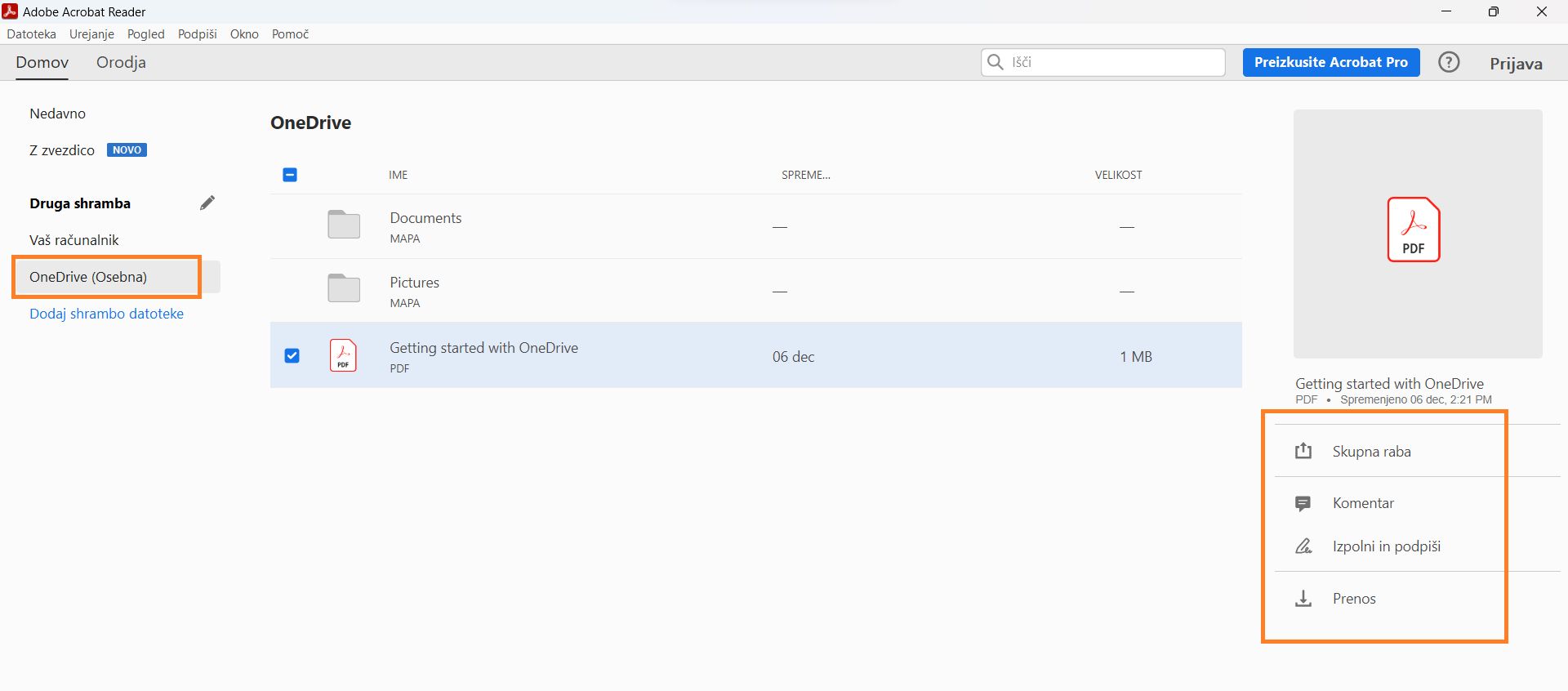Click the Getting started with OneDrive file name
This screenshot has height=691, width=1568.
(483, 348)
